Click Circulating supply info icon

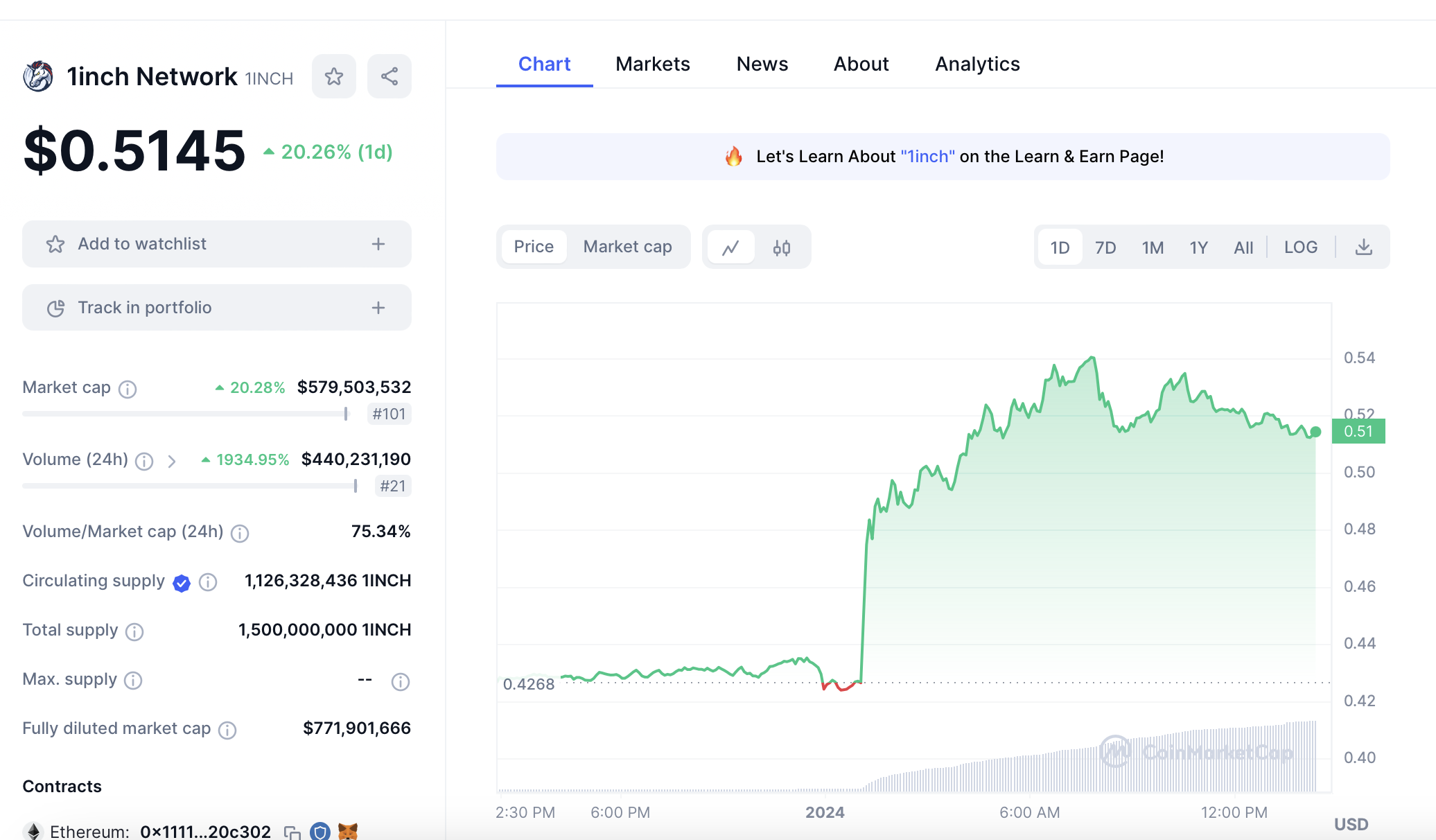pyautogui.click(x=208, y=582)
